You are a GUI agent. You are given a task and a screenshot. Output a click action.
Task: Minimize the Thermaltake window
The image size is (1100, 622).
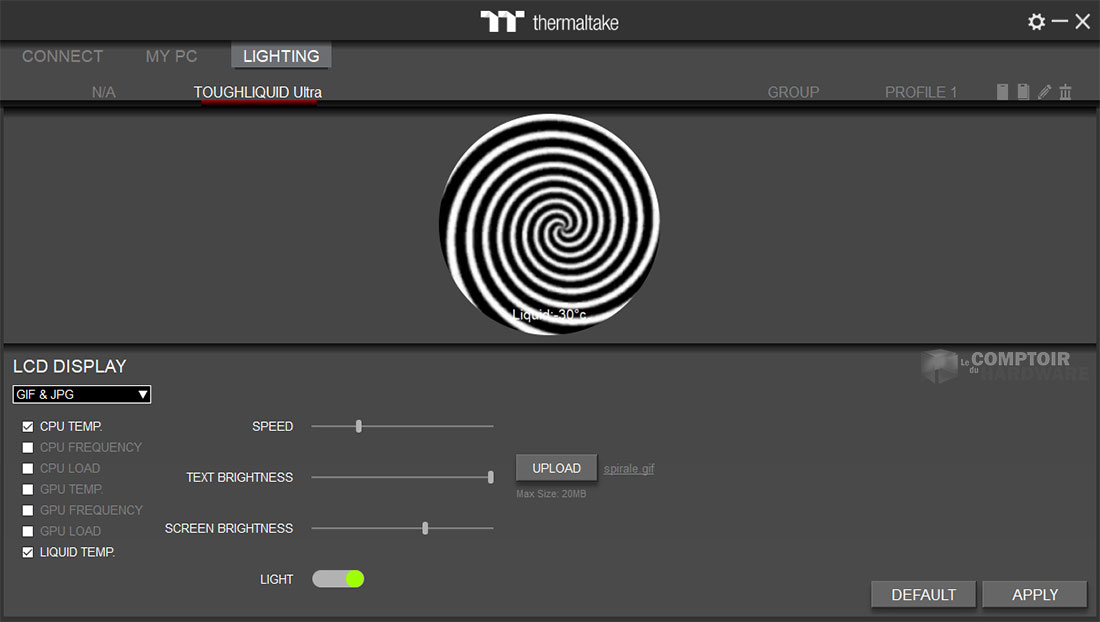1060,21
